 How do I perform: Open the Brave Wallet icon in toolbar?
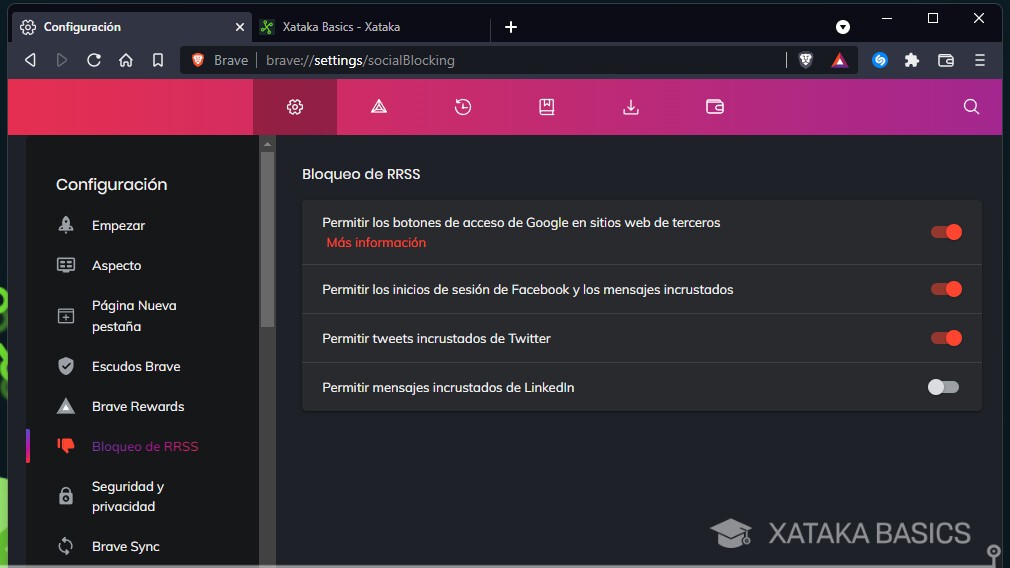(x=946, y=60)
